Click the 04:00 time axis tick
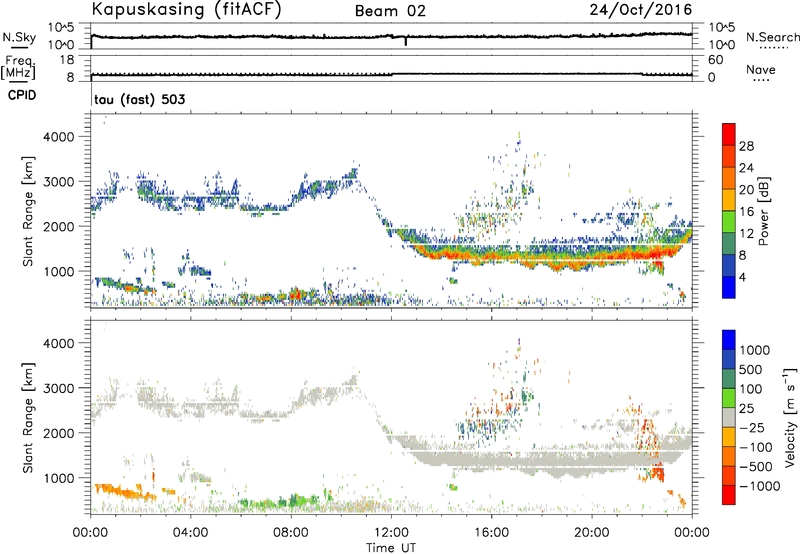 coord(190,533)
